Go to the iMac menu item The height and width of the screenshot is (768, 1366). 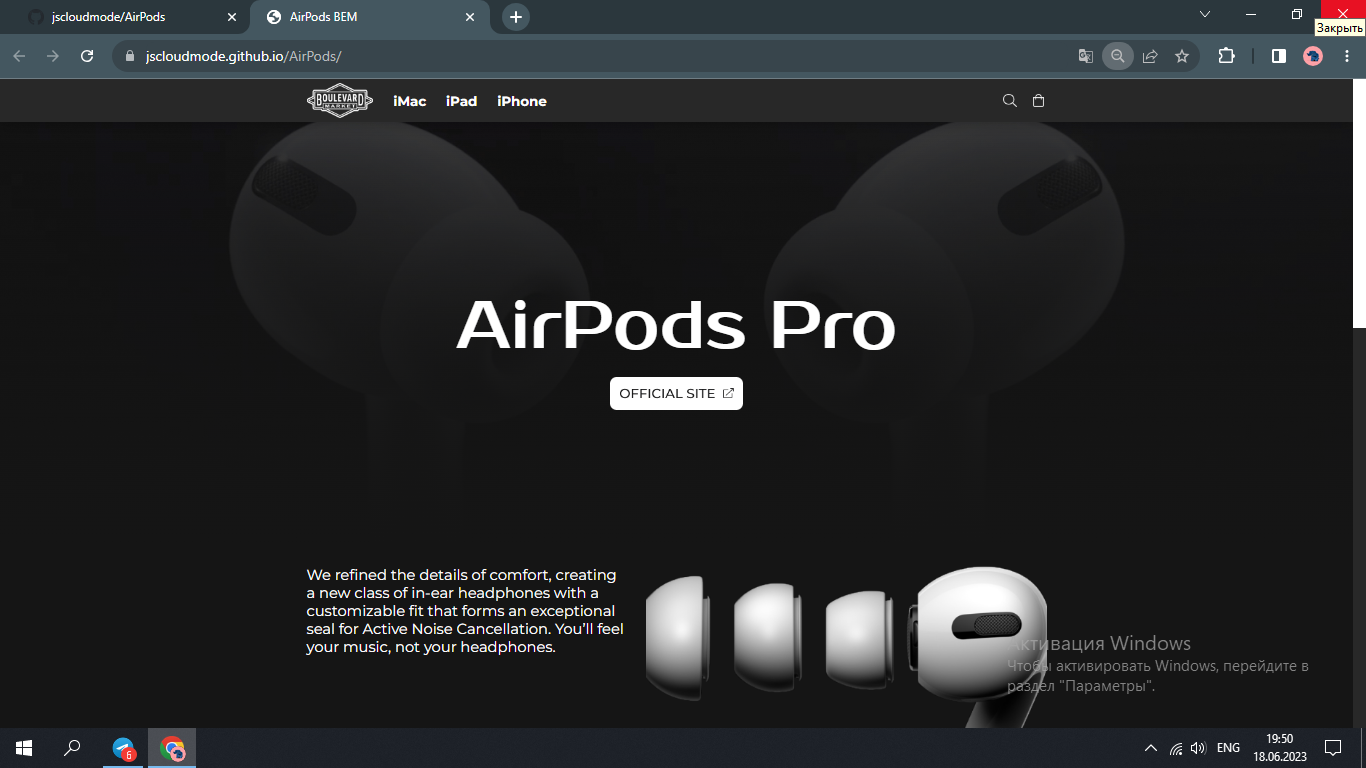point(410,101)
